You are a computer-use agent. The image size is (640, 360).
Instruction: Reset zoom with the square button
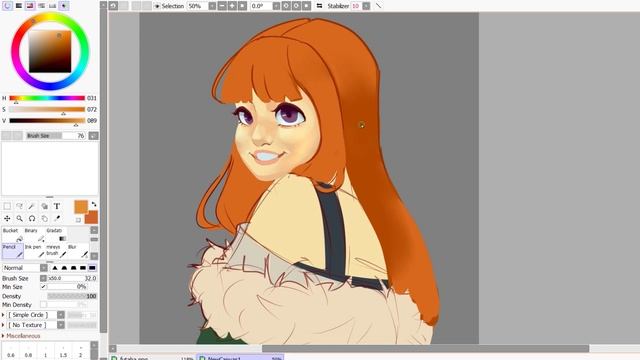tap(242, 6)
